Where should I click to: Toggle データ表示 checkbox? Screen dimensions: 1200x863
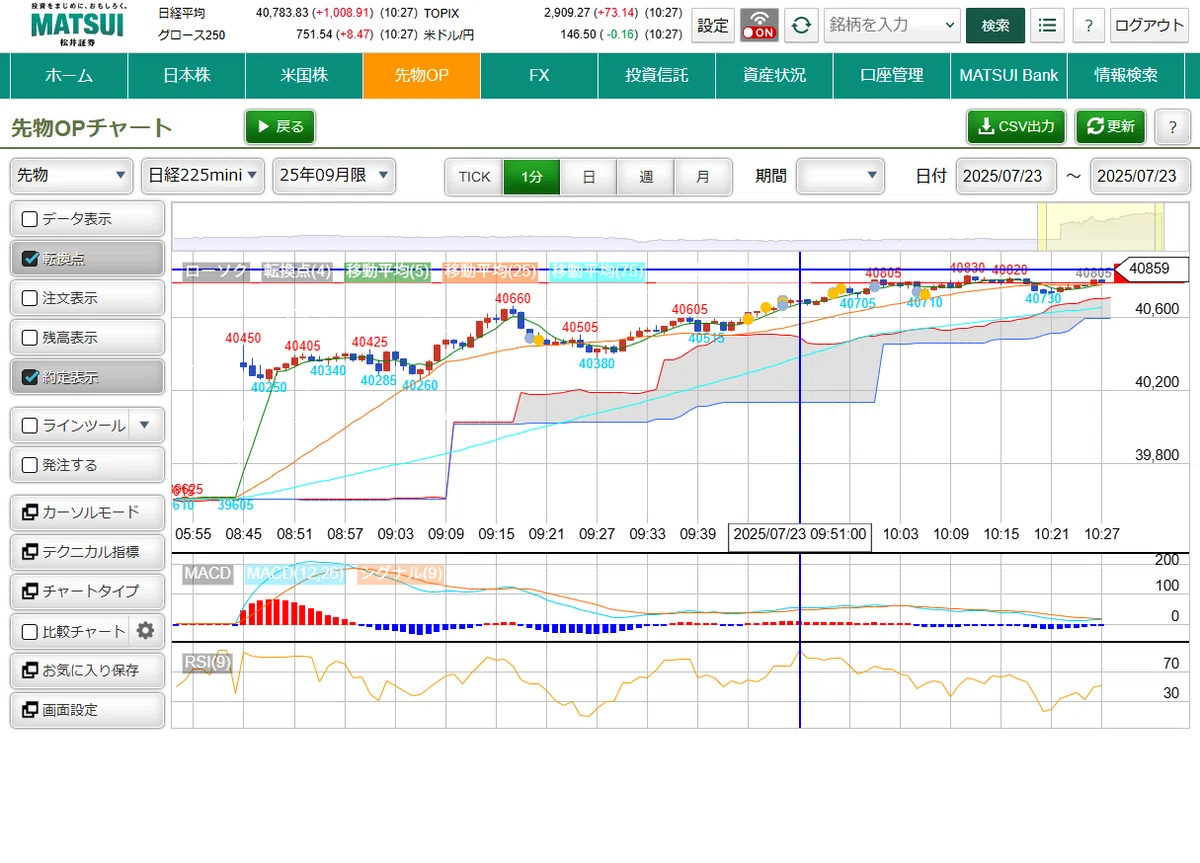[x=30, y=219]
